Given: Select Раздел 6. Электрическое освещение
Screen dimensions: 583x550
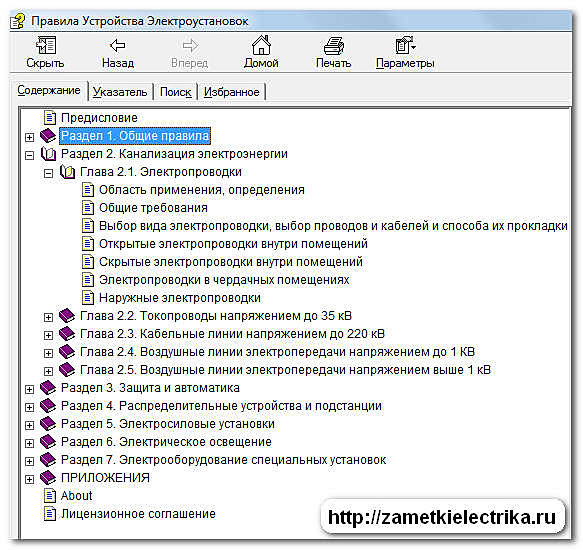Looking at the screenshot, I should click(166, 442).
